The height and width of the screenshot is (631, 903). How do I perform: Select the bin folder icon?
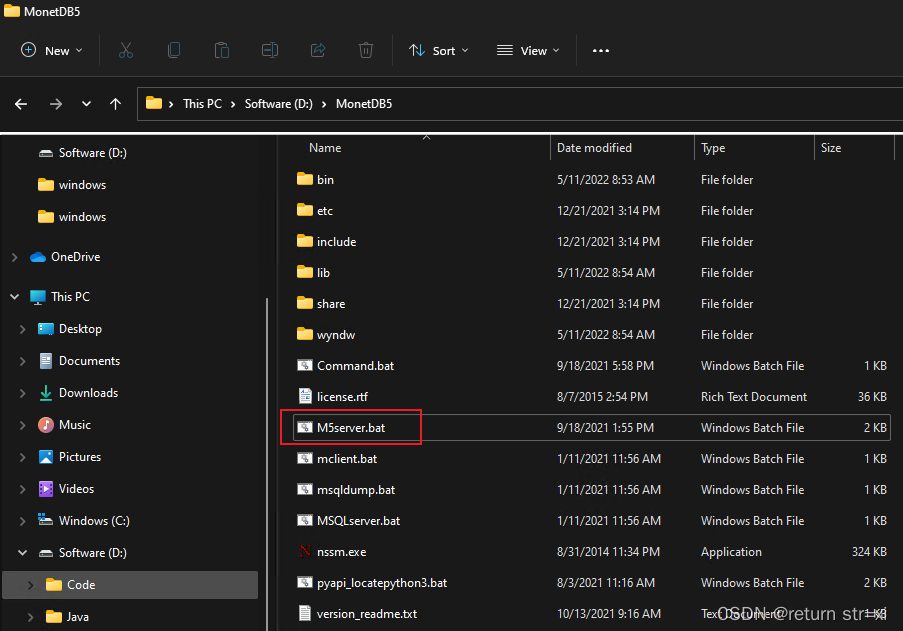coord(305,179)
